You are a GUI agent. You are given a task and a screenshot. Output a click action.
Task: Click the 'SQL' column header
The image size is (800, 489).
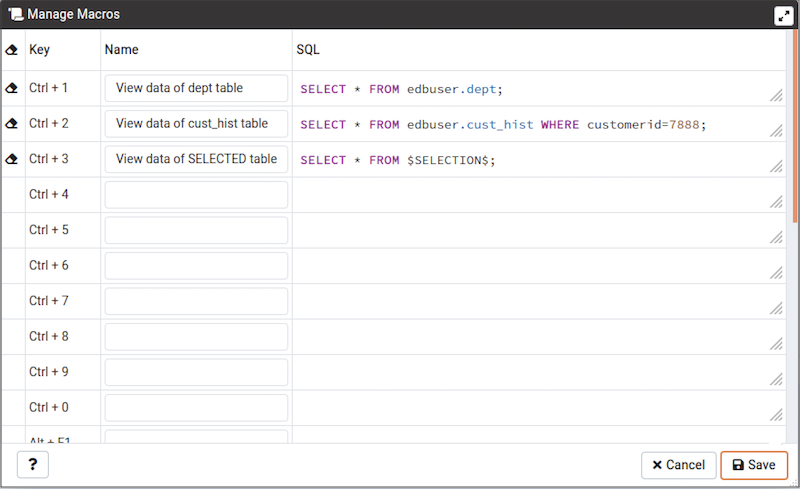pyautogui.click(x=308, y=50)
